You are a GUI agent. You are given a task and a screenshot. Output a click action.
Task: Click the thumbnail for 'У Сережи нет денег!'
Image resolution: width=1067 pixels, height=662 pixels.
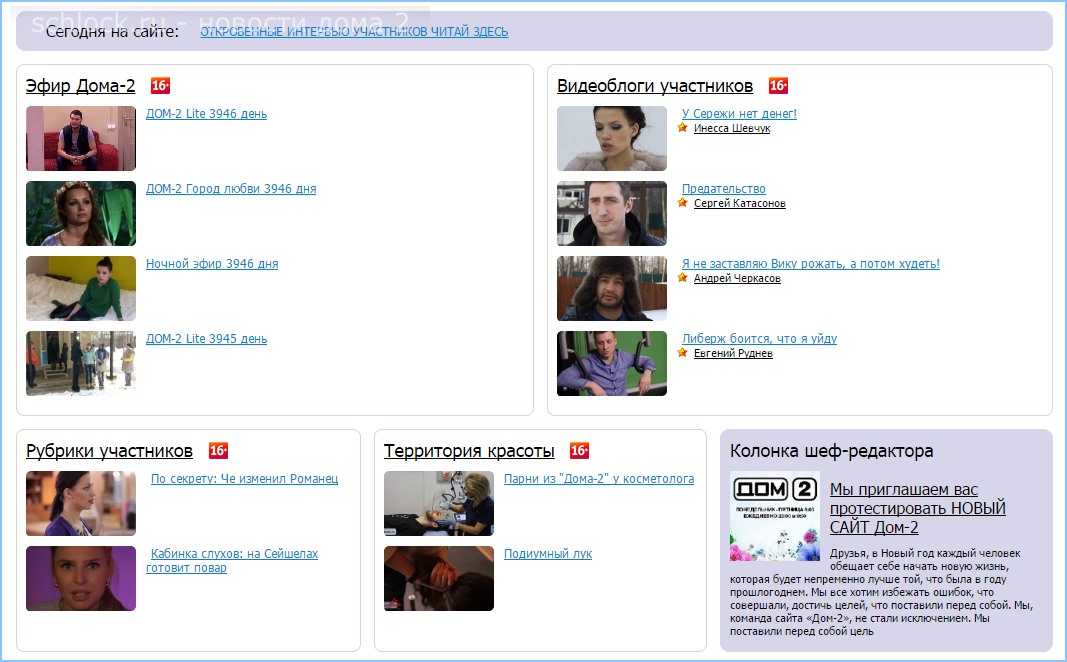pyautogui.click(x=612, y=138)
